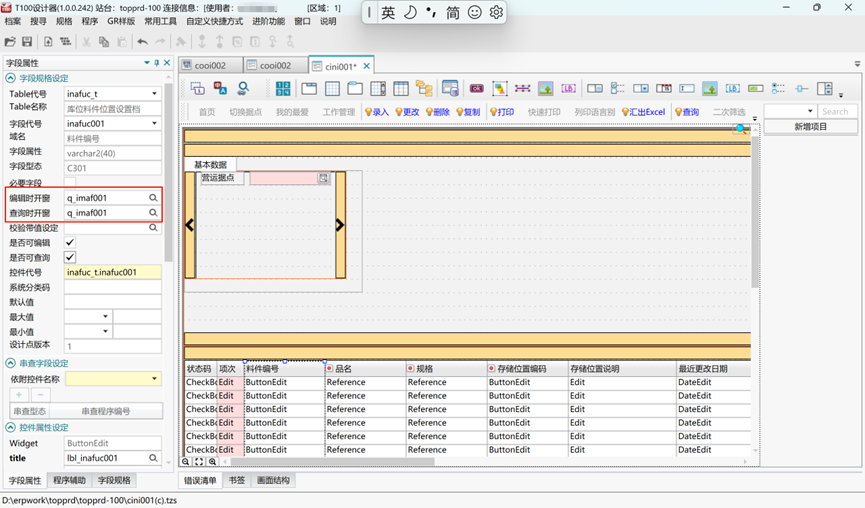The width and height of the screenshot is (865, 508).
Task: Collapse the 串查字段设定 section
Action: (10, 363)
